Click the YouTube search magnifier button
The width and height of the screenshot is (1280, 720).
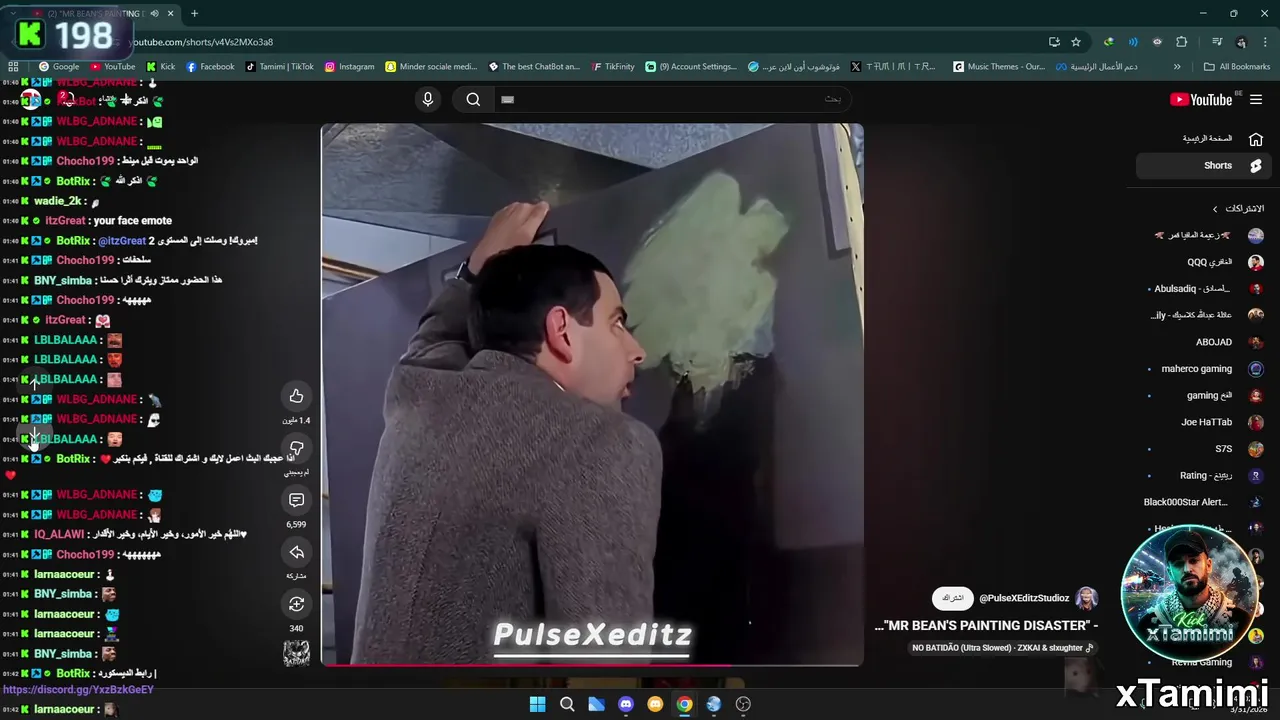coord(473,99)
